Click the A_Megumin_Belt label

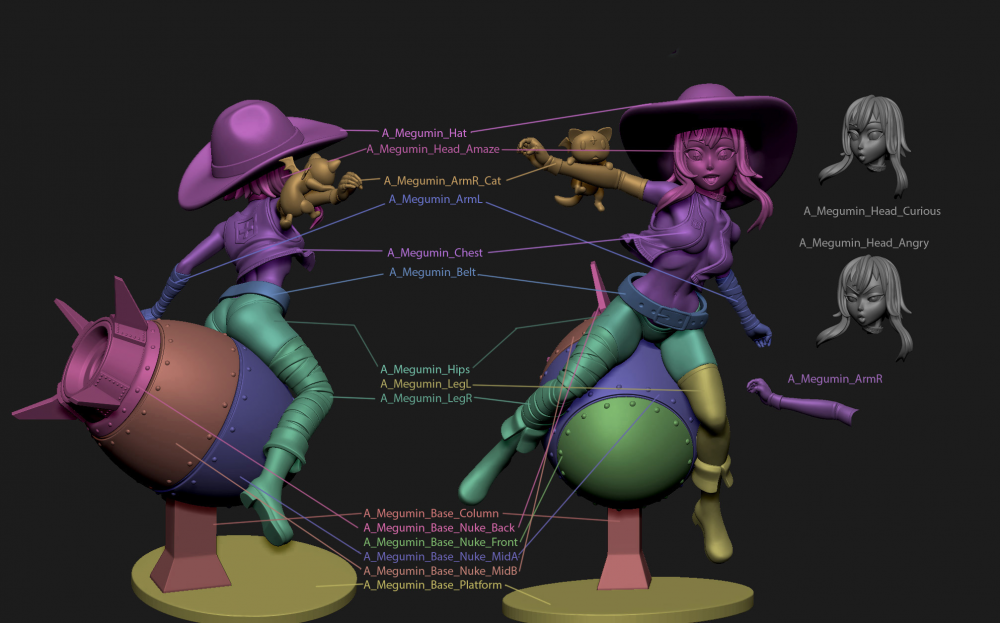point(432,272)
